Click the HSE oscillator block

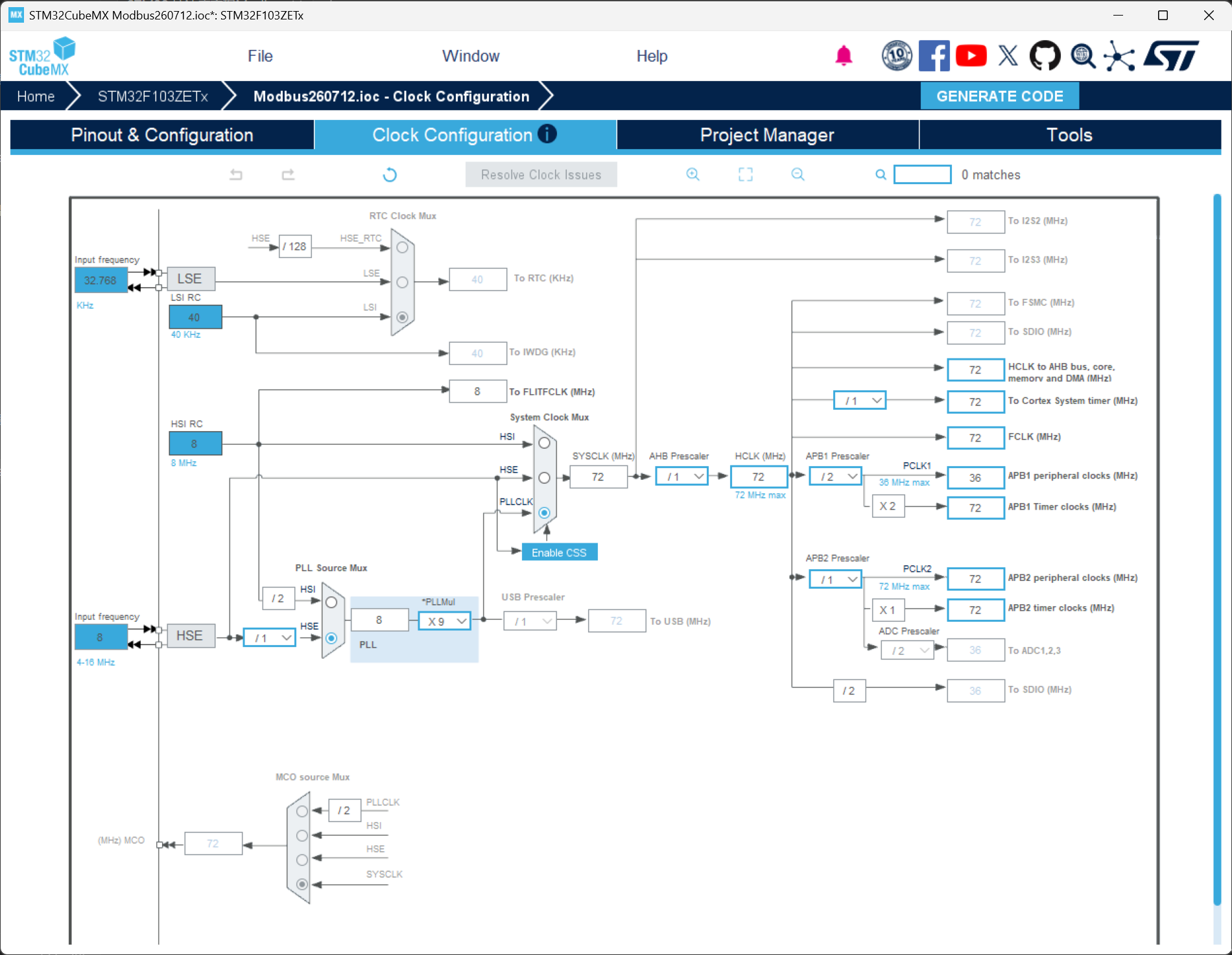coord(190,636)
